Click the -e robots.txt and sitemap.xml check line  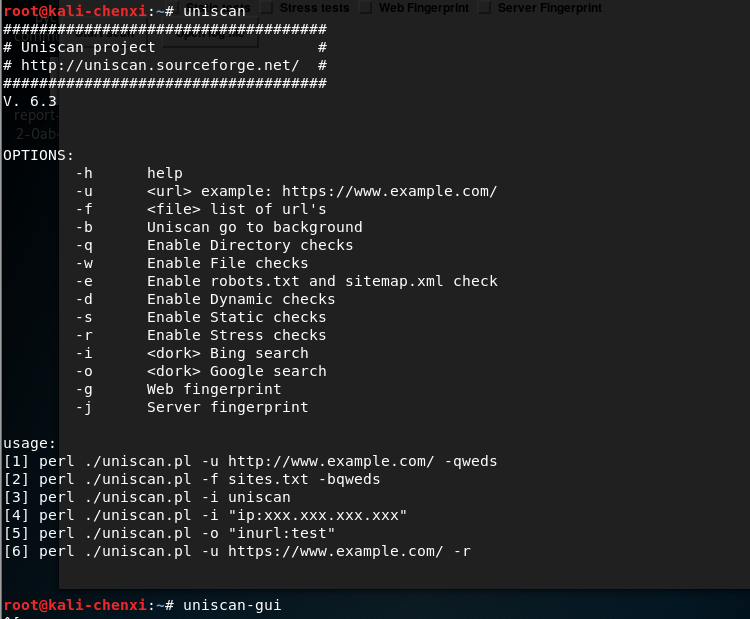[x=285, y=281]
